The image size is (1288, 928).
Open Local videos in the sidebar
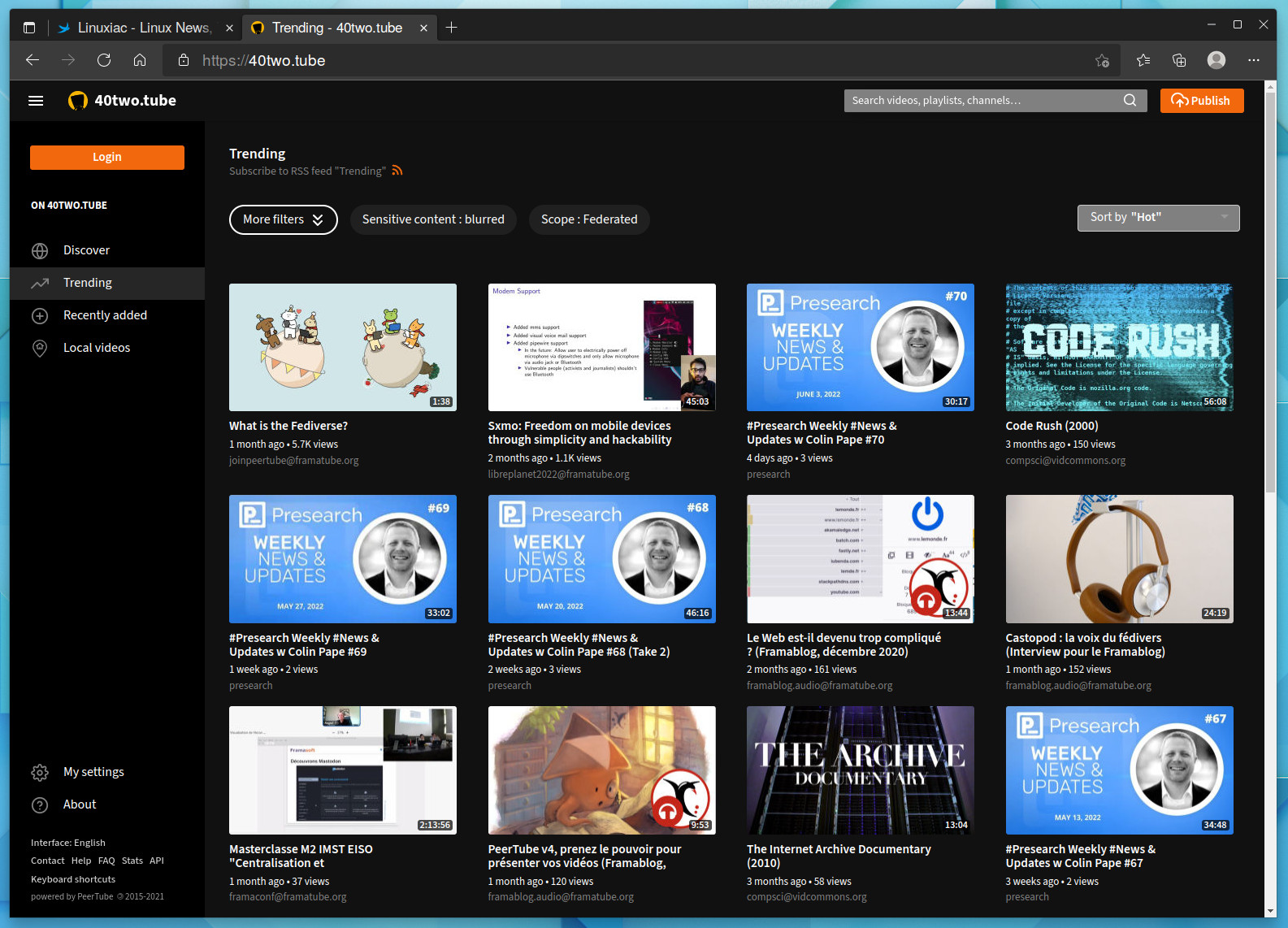[107, 349]
